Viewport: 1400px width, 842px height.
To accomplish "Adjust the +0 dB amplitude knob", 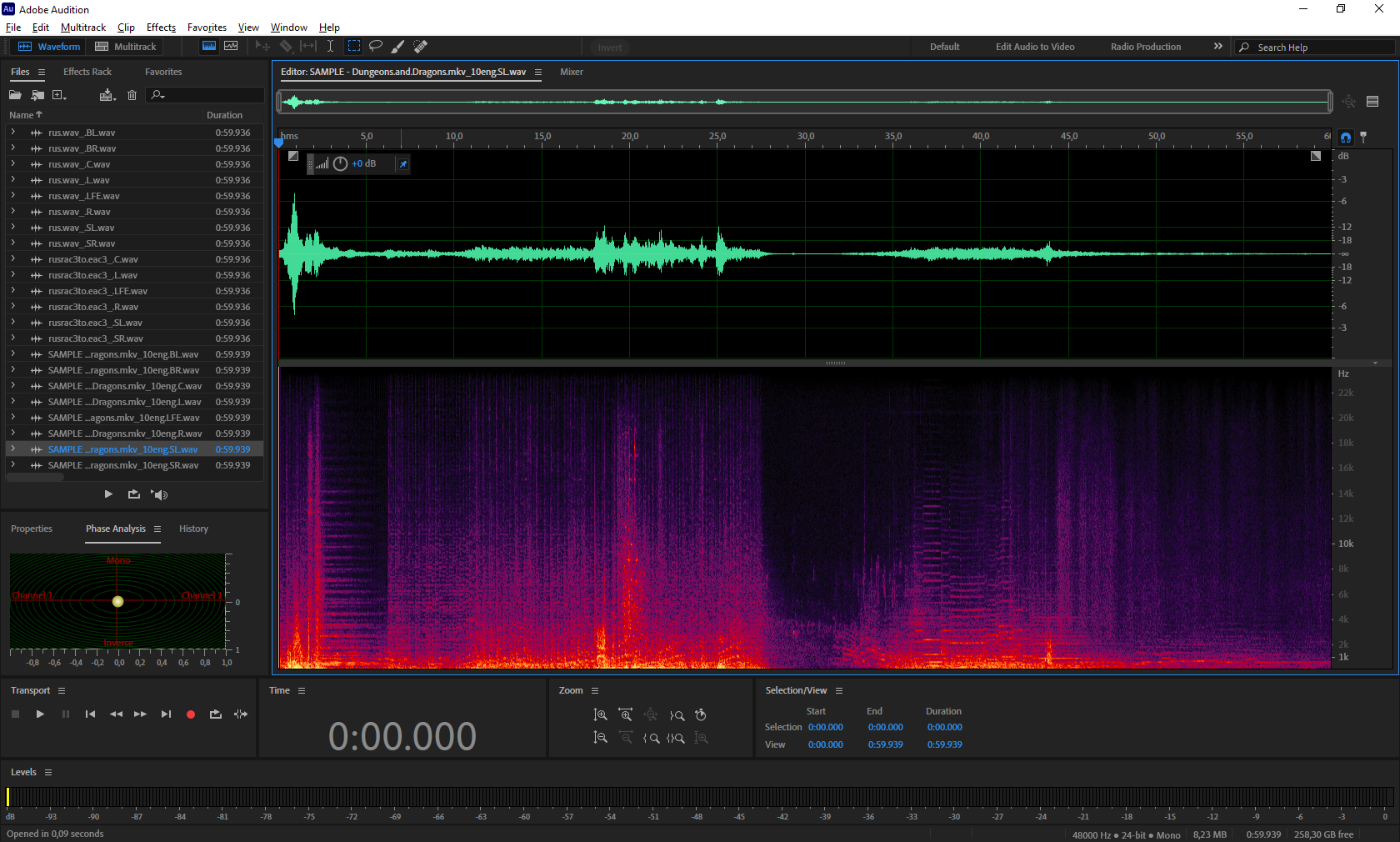I will coord(340,164).
